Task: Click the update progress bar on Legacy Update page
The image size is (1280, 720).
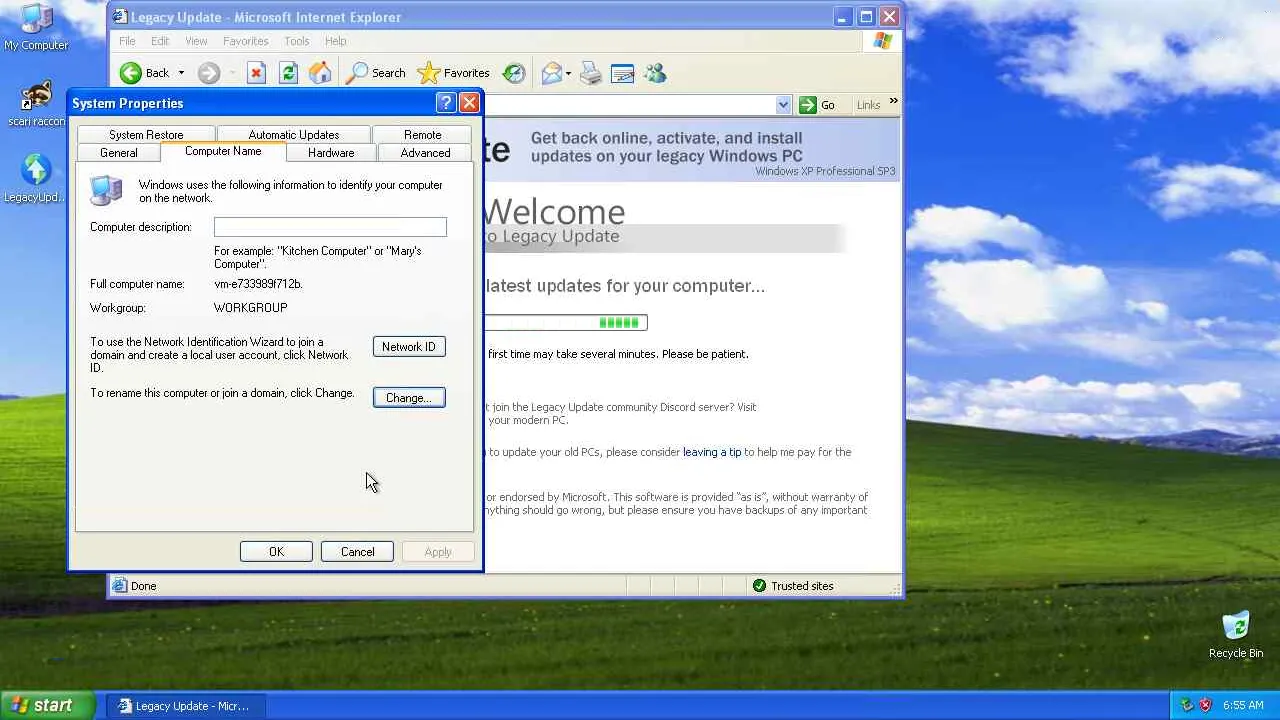Action: [x=566, y=322]
